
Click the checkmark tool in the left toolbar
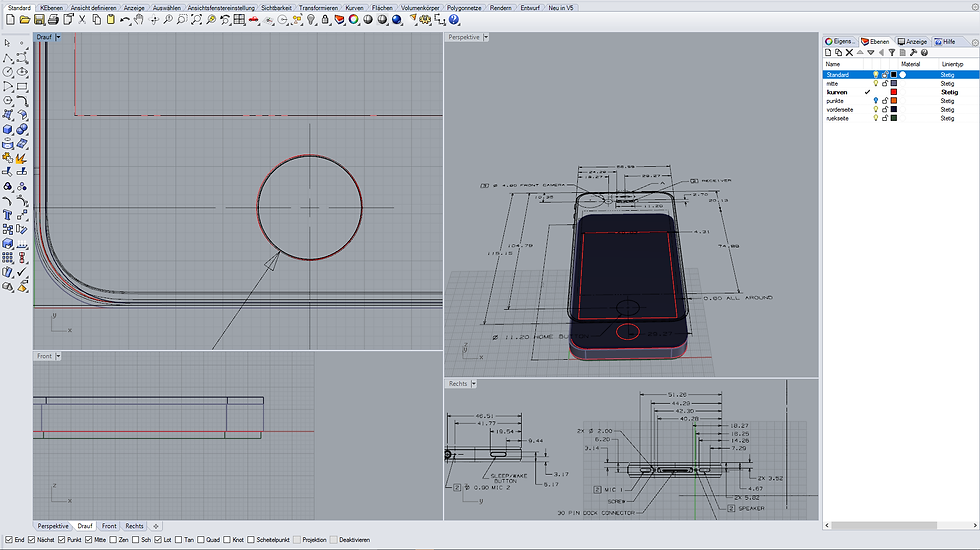click(x=22, y=272)
